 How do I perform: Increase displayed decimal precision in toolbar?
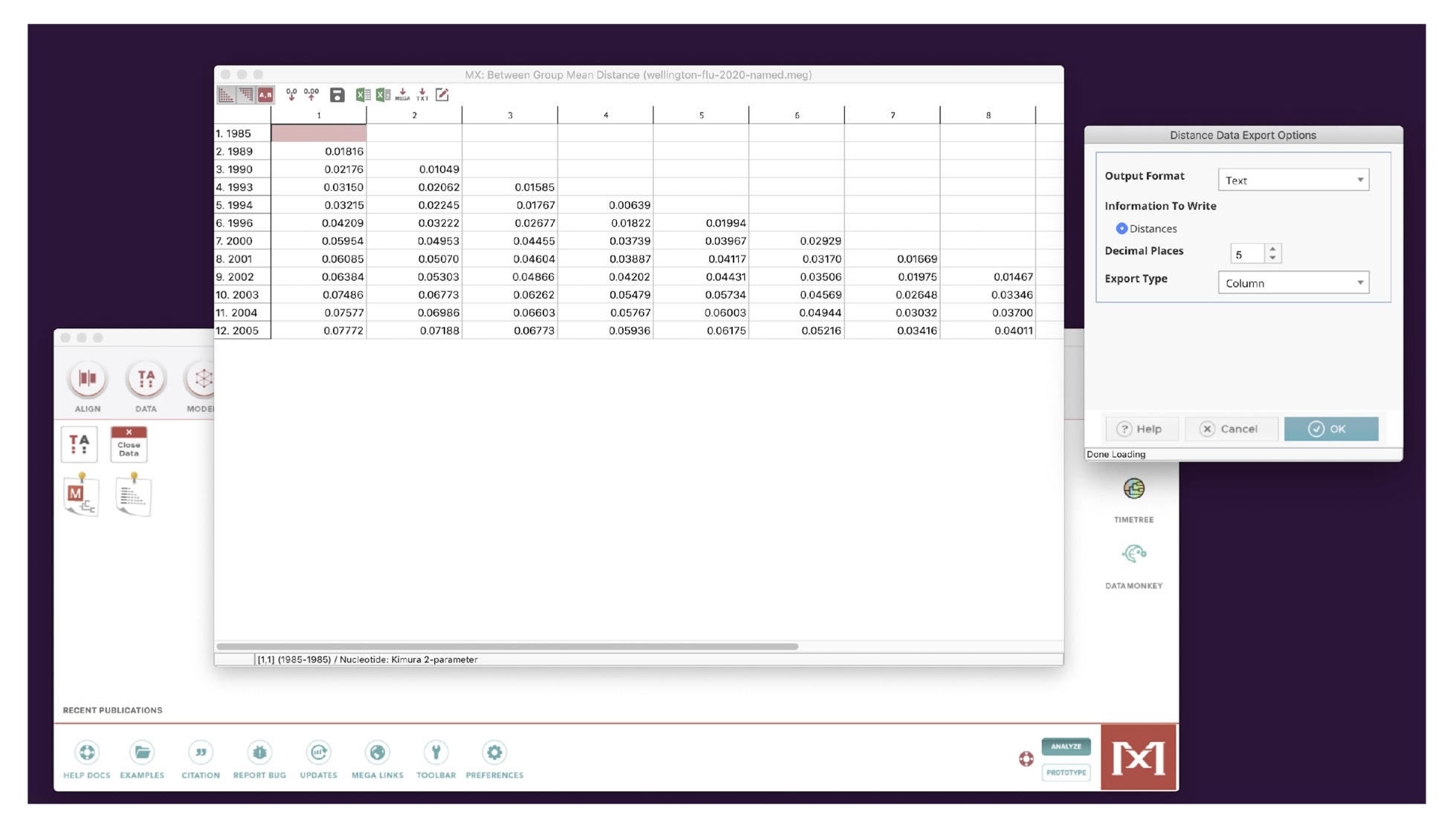click(311, 94)
